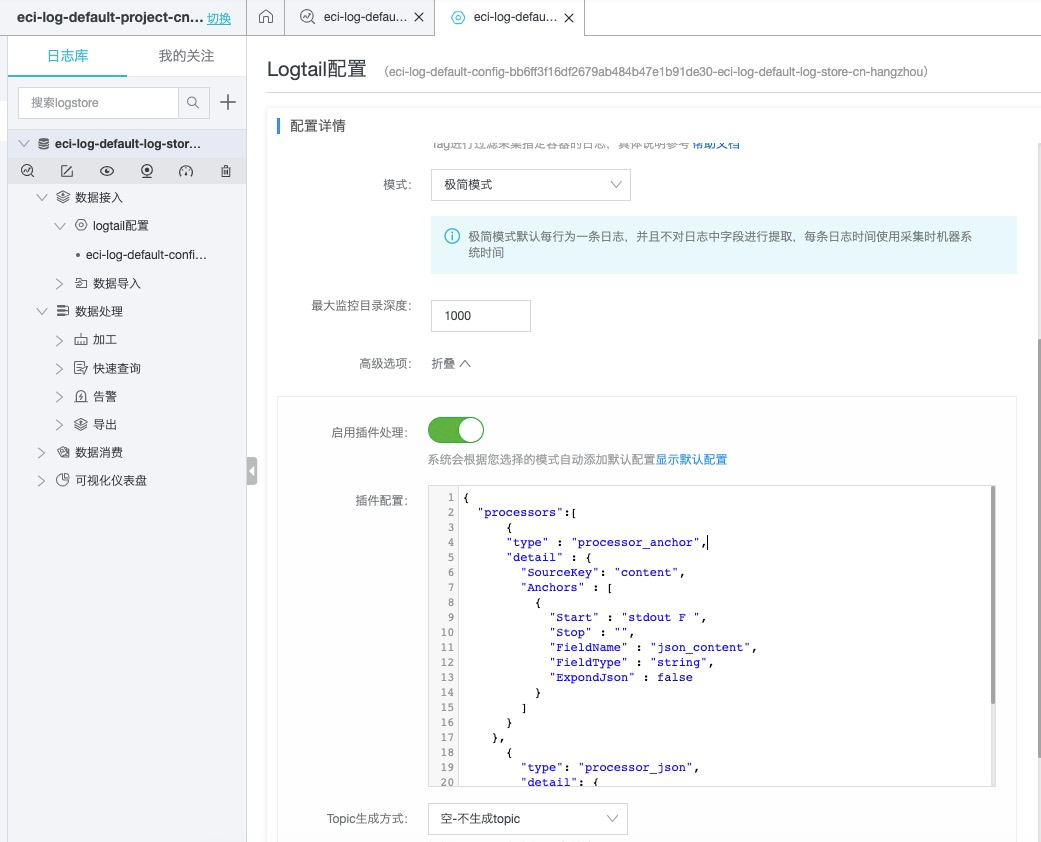Switch to first eci-log-defau query tab

360,17
